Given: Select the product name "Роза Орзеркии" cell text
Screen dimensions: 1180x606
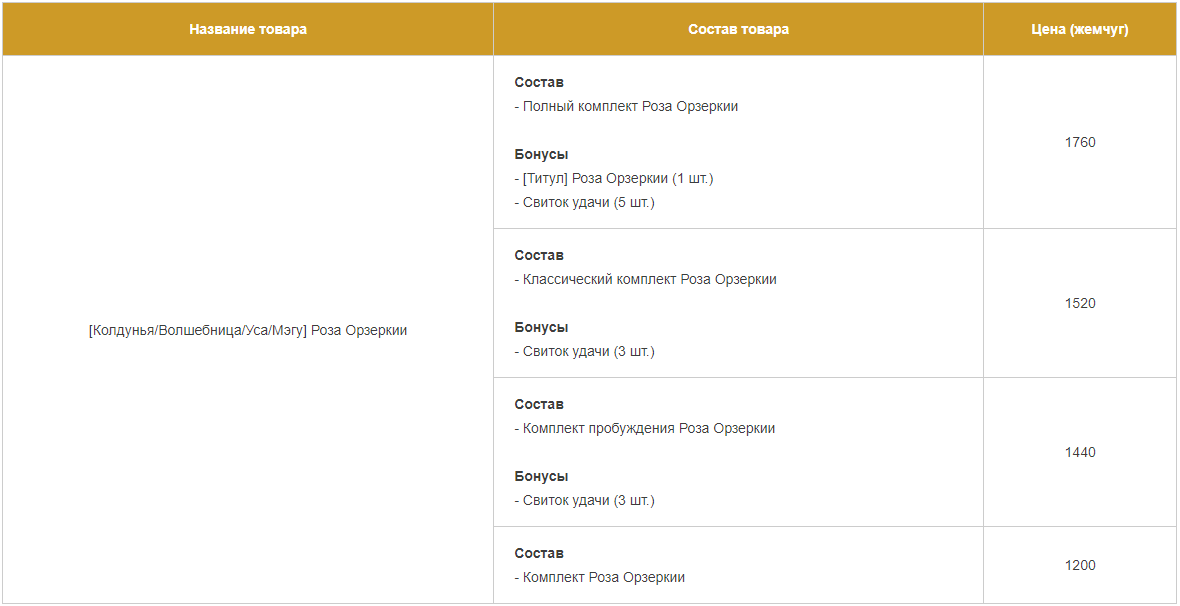Looking at the screenshot, I should coord(248,330).
